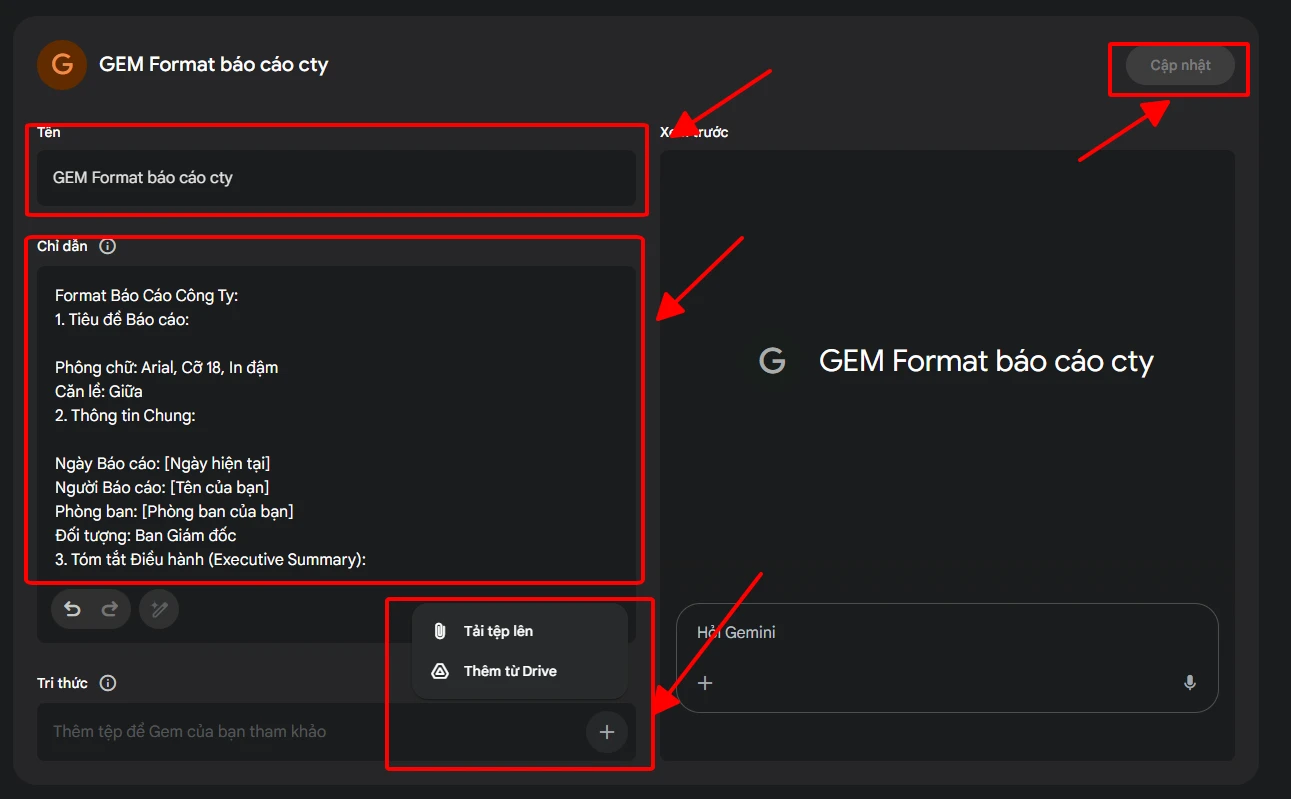Click the line 'Đối tượng: Ban Giám đốc'
The height and width of the screenshot is (799, 1291).
146,536
